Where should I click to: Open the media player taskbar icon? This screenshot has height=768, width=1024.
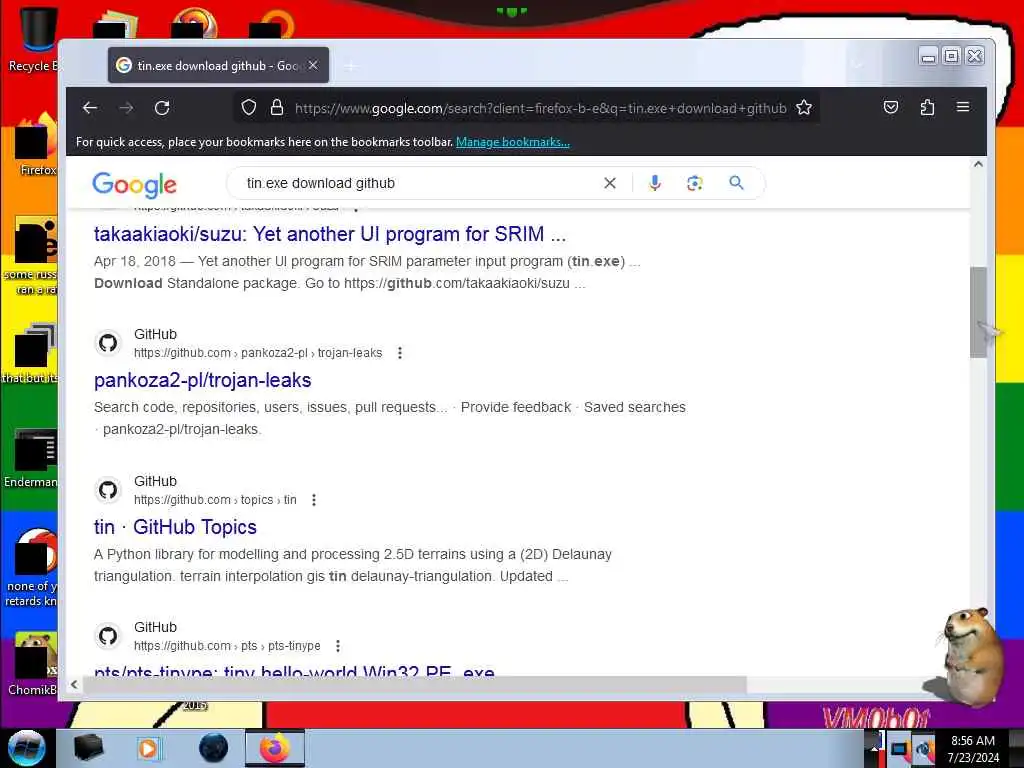coord(149,748)
